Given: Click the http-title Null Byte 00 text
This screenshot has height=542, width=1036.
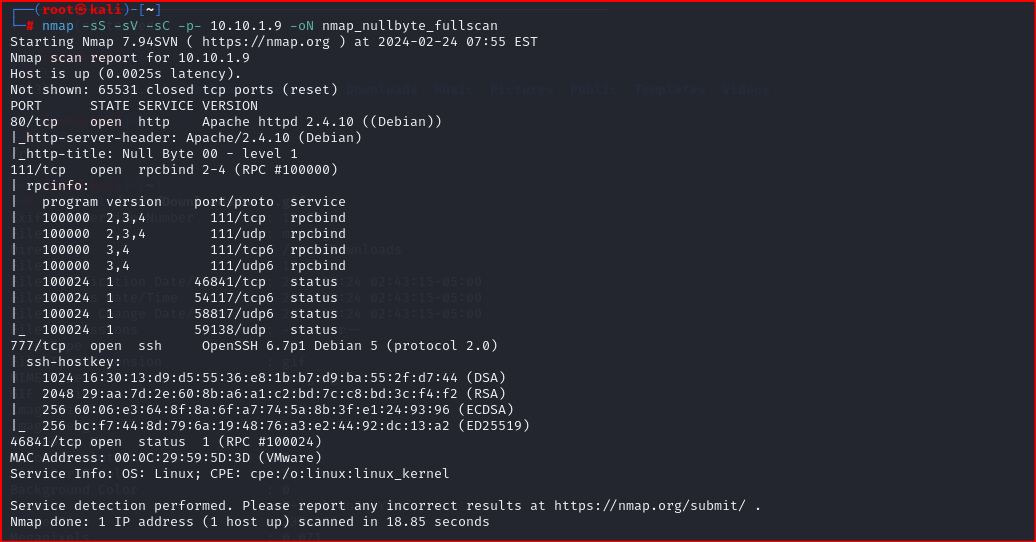Looking at the screenshot, I should pos(210,154).
